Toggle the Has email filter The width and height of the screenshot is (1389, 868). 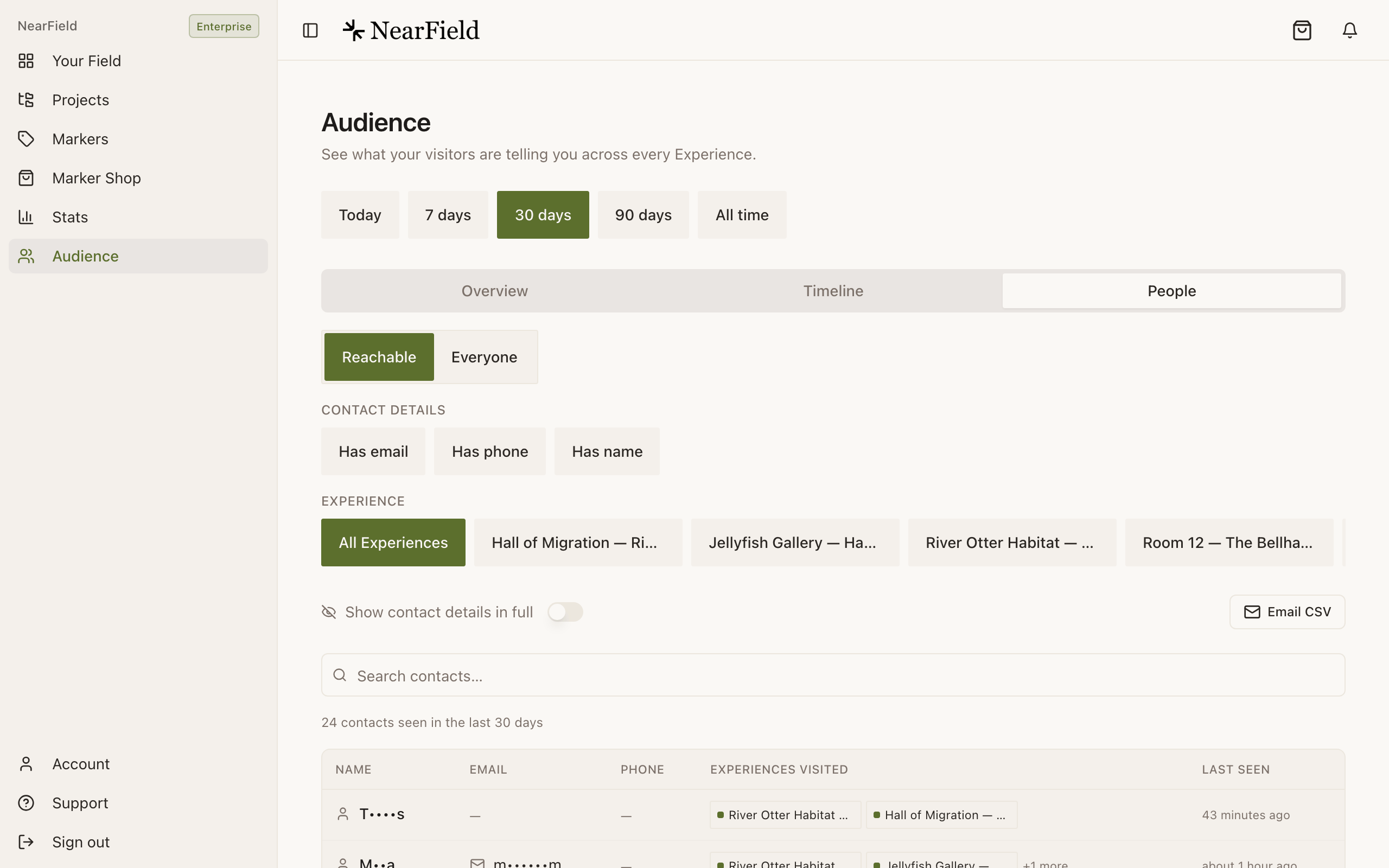click(x=374, y=451)
